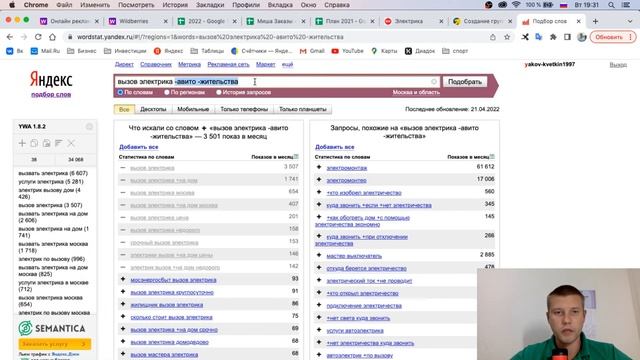
Task: Open the 'Метрика' link
Action: (189, 64)
